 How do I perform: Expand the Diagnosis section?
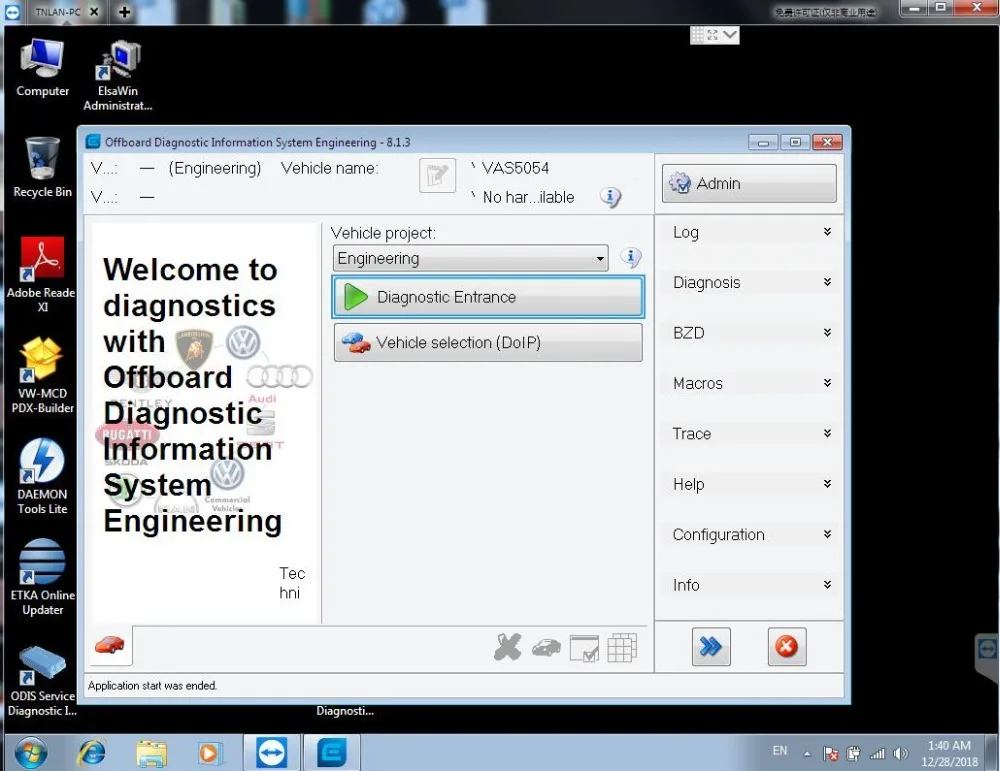752,283
